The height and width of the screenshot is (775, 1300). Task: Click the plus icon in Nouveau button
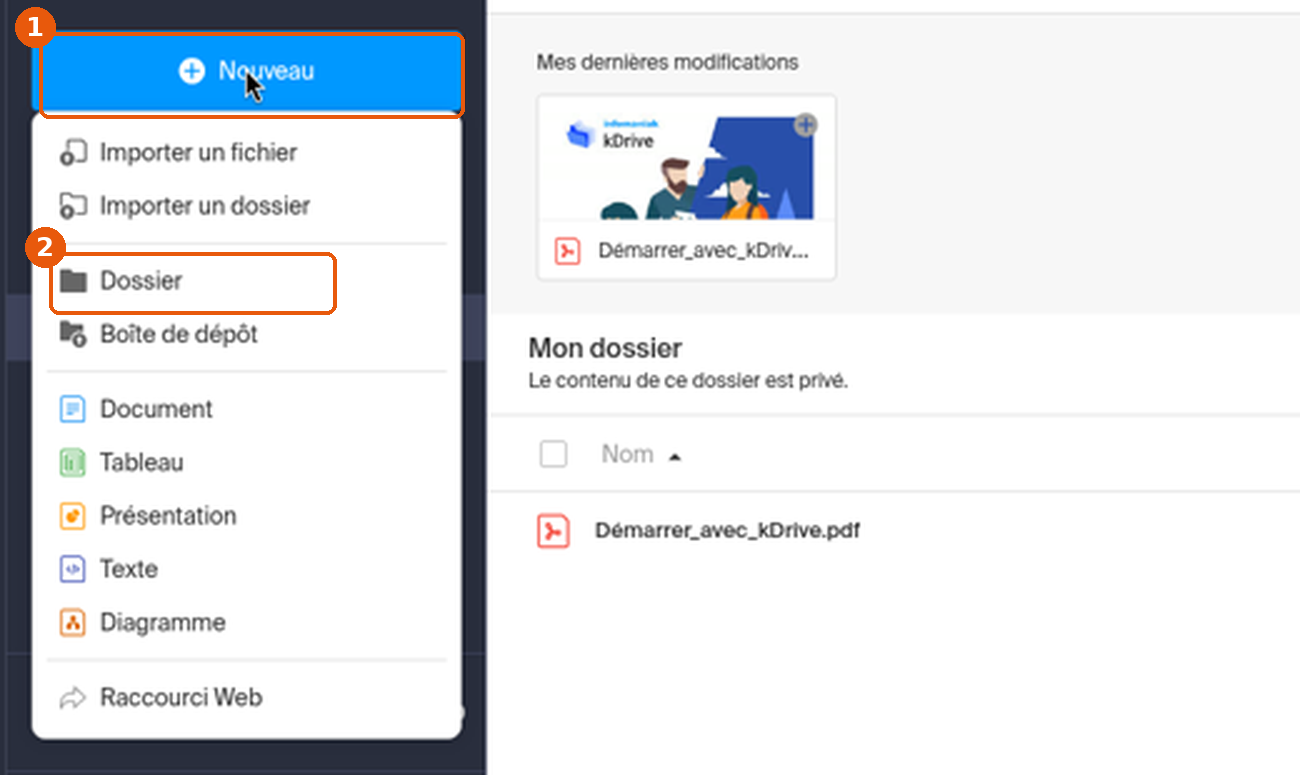pos(191,71)
